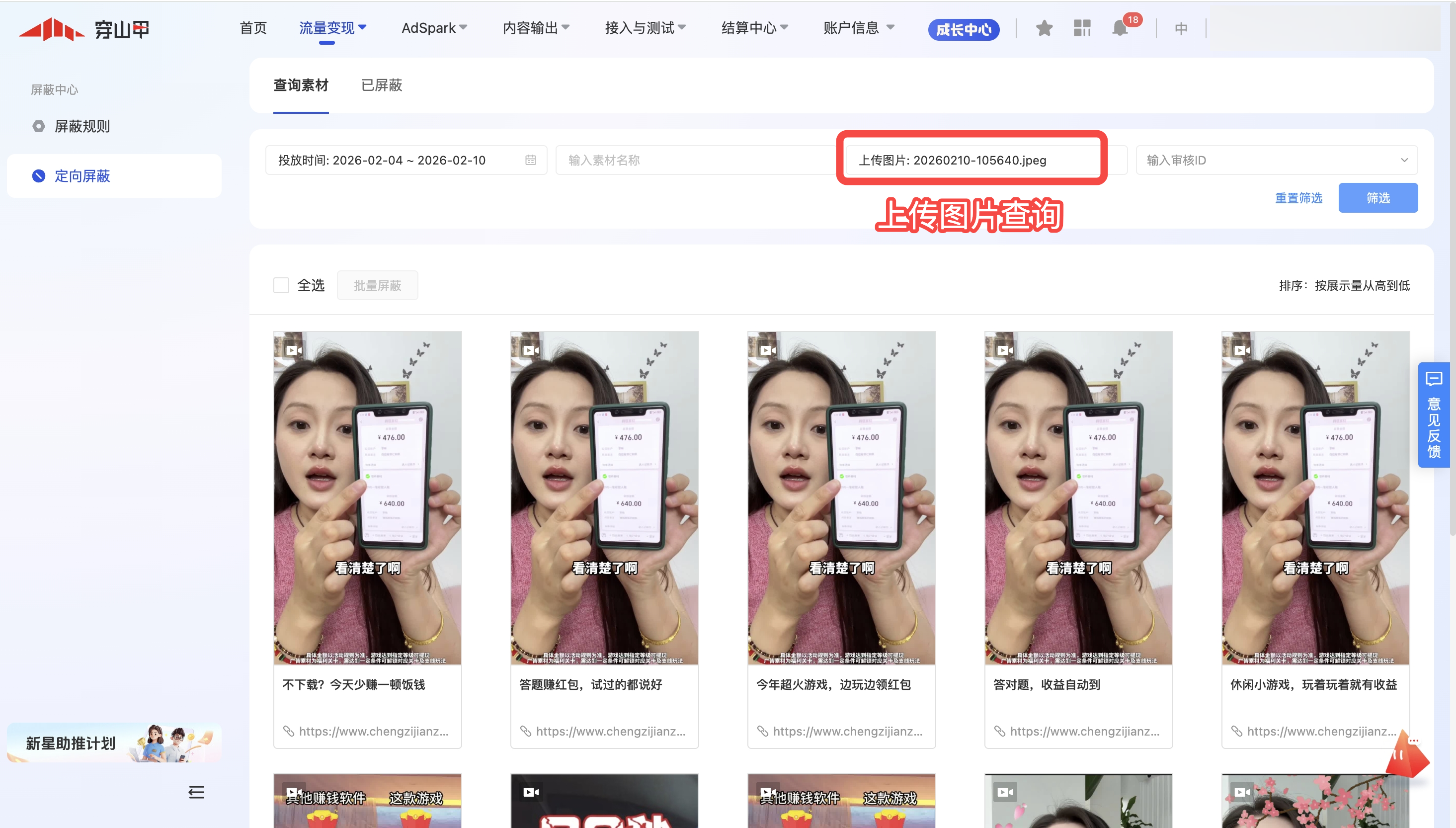Select 屏蔽规则 in the sidebar
The image size is (1456, 828).
click(82, 126)
